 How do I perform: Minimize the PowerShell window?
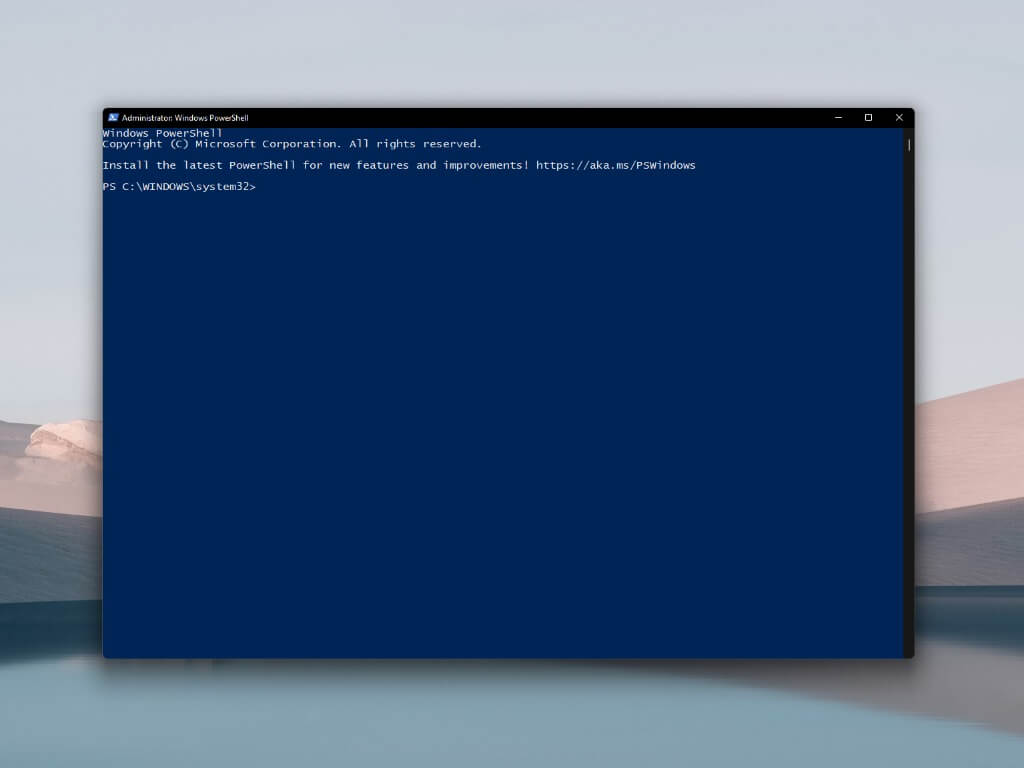838,117
